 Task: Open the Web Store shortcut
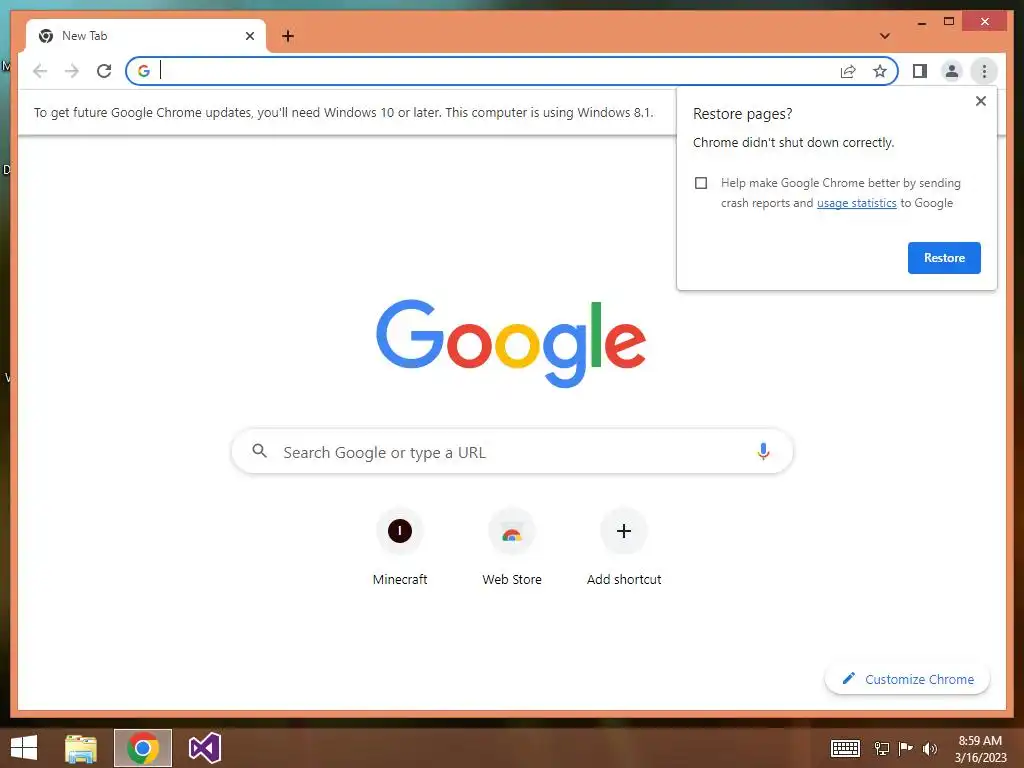point(512,547)
